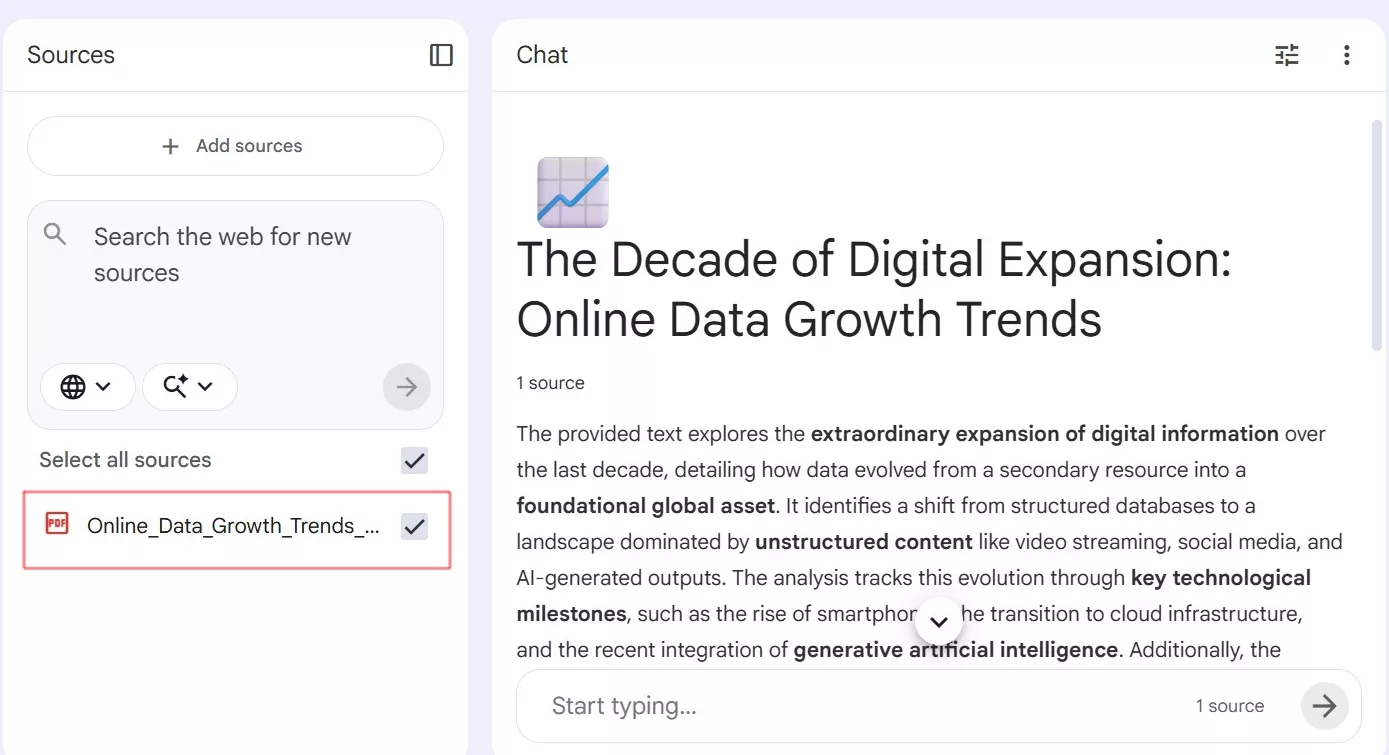
Task: Click the globe source-type icon
Action: (75, 386)
